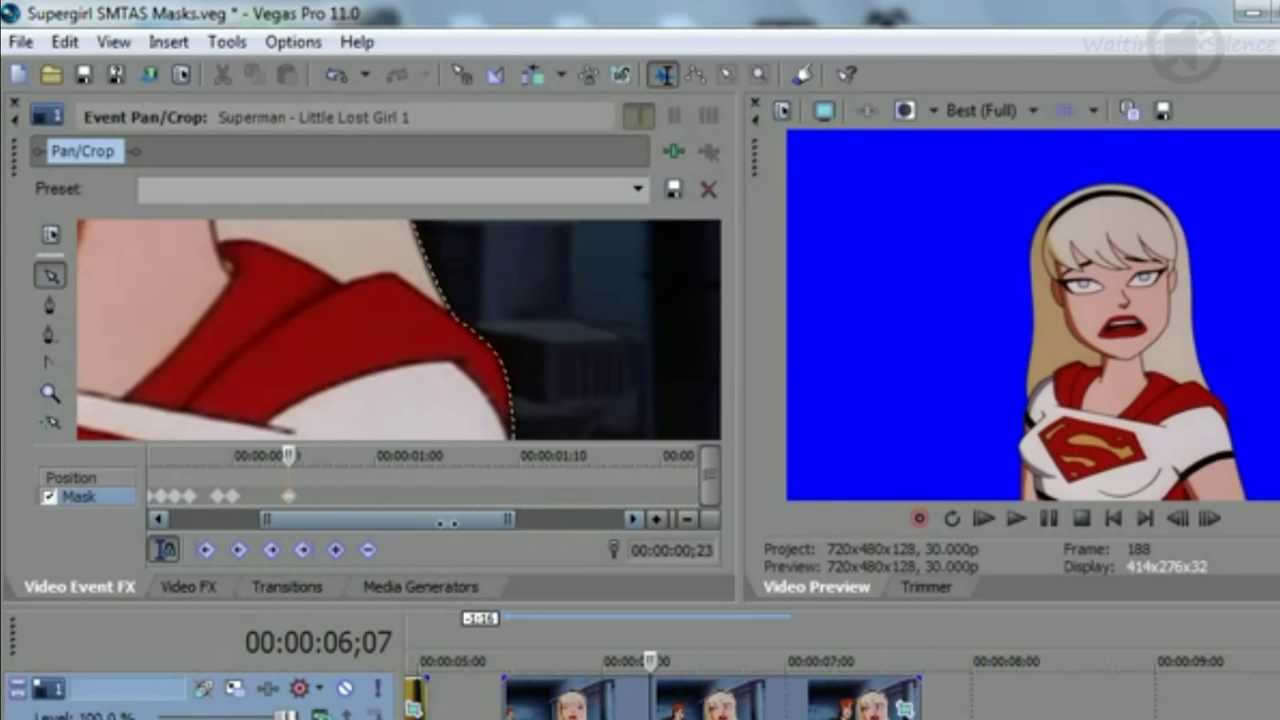Viewport: 1280px width, 720px height.
Task: Open the Help menu
Action: [x=357, y=42]
